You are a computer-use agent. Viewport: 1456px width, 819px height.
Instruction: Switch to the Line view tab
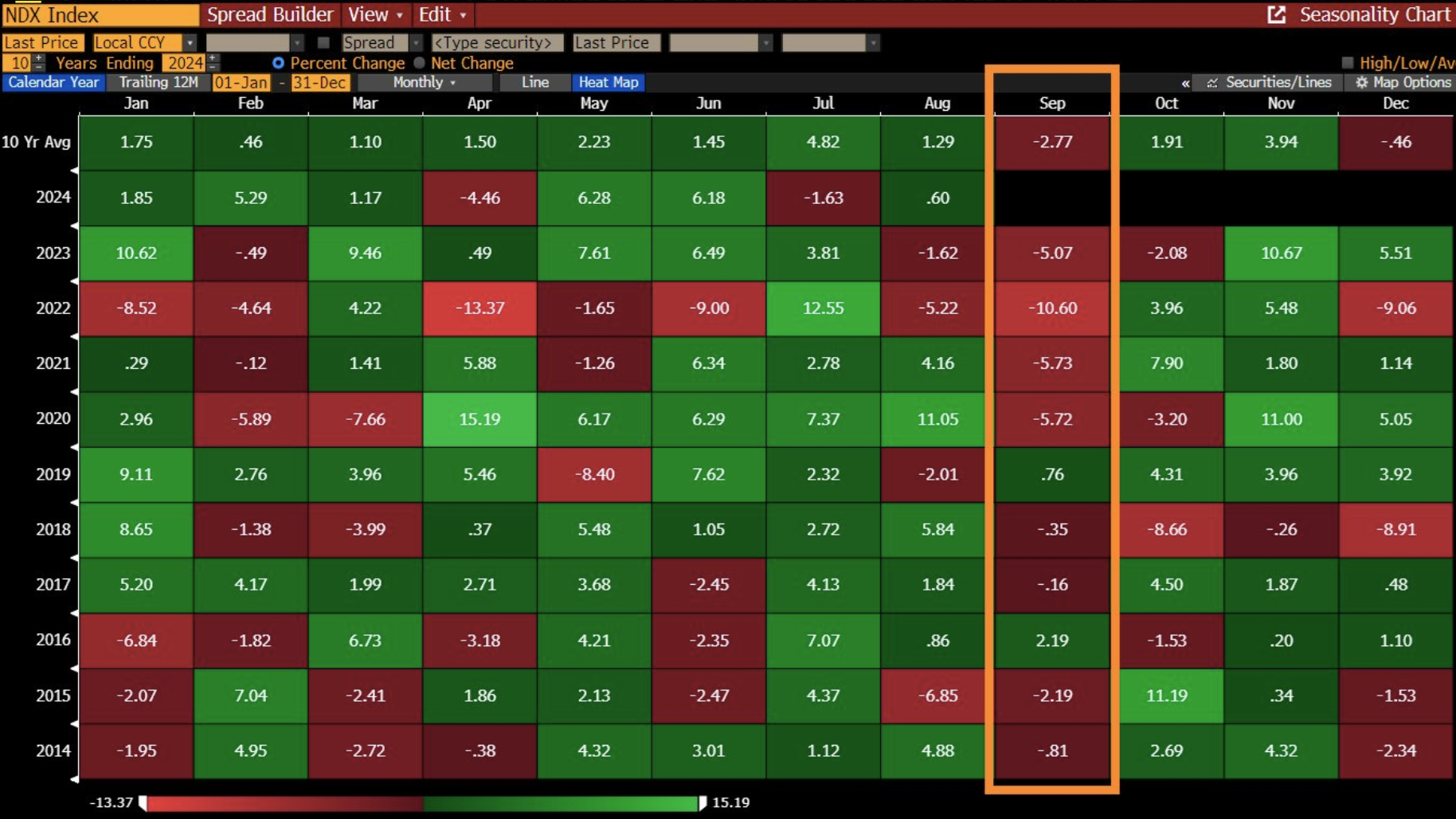pyautogui.click(x=534, y=83)
